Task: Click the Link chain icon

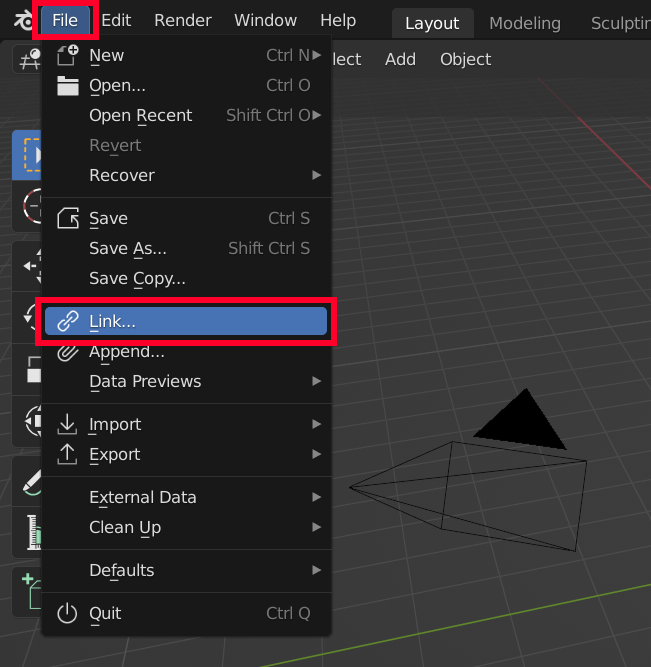Action: coord(67,321)
